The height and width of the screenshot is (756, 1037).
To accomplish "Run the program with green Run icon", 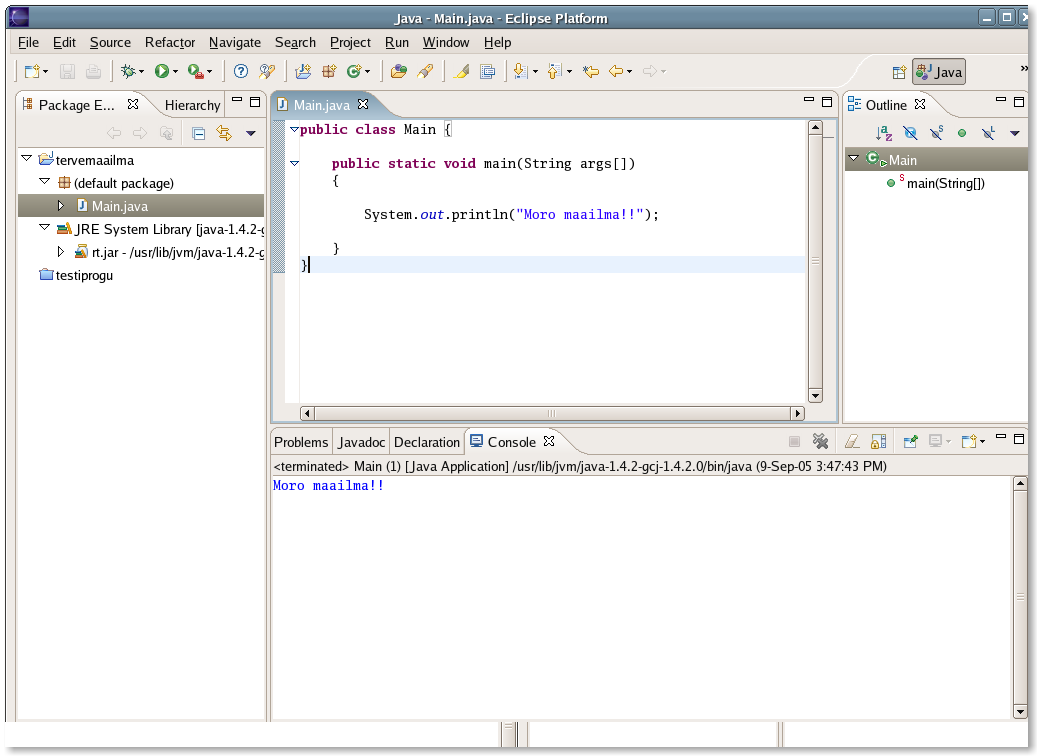I will tap(161, 71).
